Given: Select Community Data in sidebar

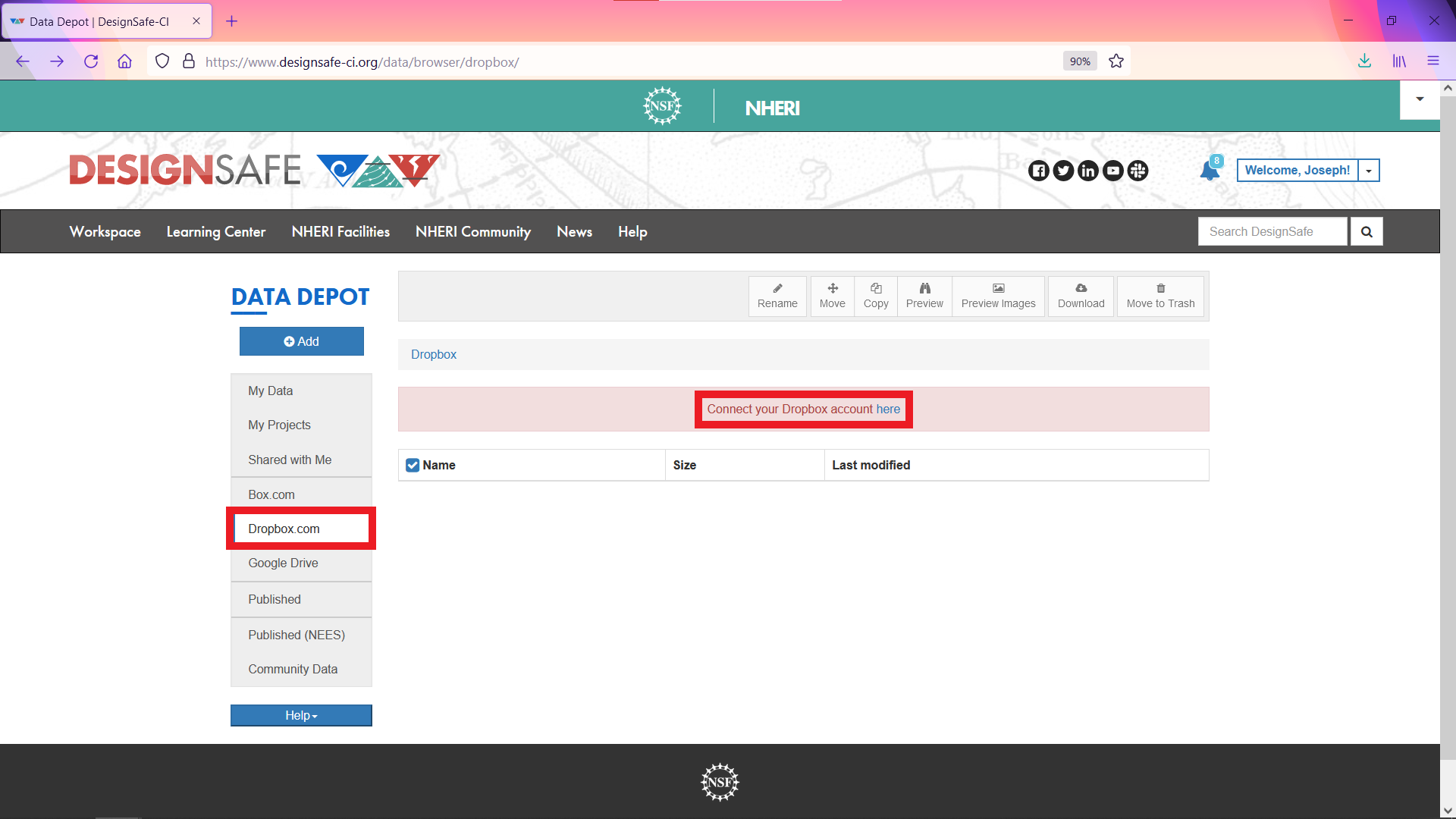Looking at the screenshot, I should [x=301, y=669].
